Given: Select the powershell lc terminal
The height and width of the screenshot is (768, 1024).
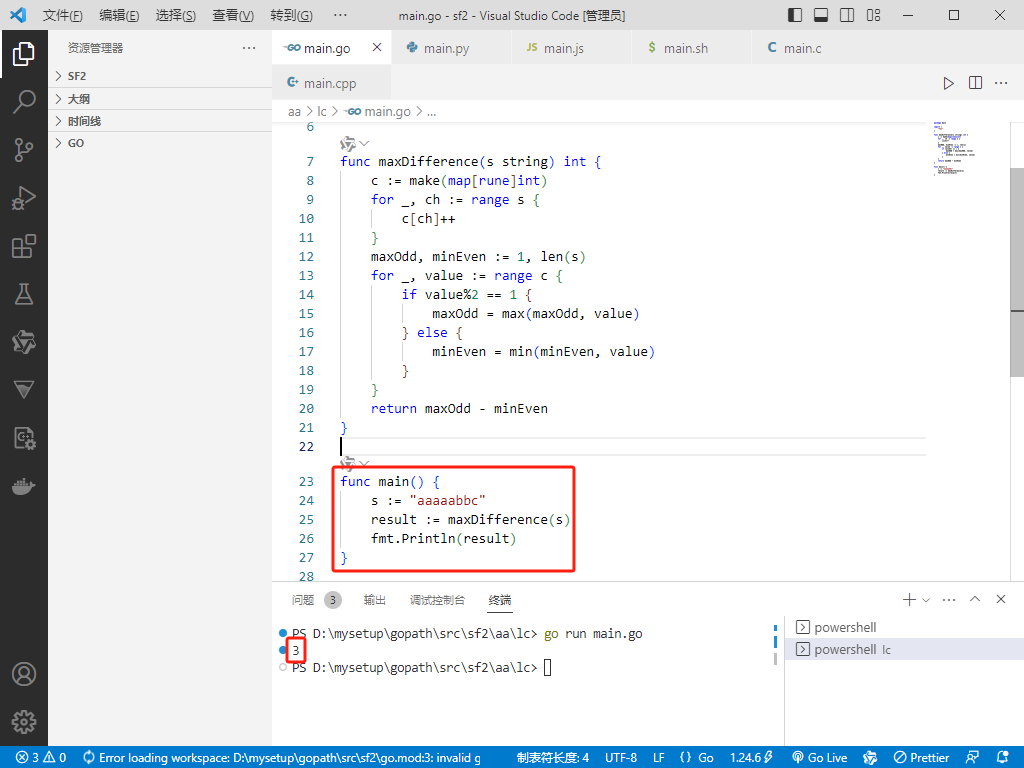Looking at the screenshot, I should coord(904,649).
